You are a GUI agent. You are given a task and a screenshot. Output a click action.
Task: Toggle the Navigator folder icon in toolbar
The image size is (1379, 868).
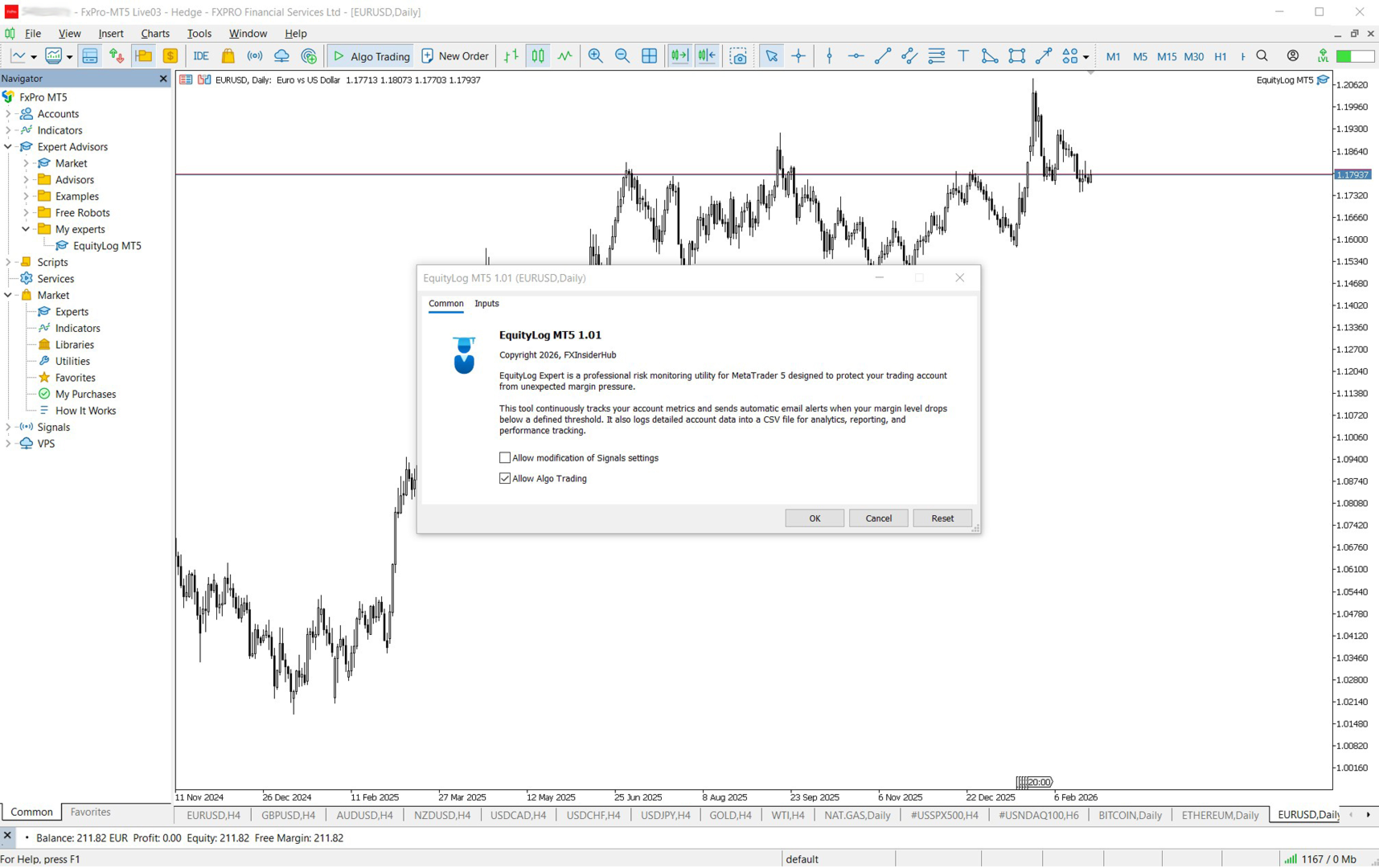click(x=144, y=56)
